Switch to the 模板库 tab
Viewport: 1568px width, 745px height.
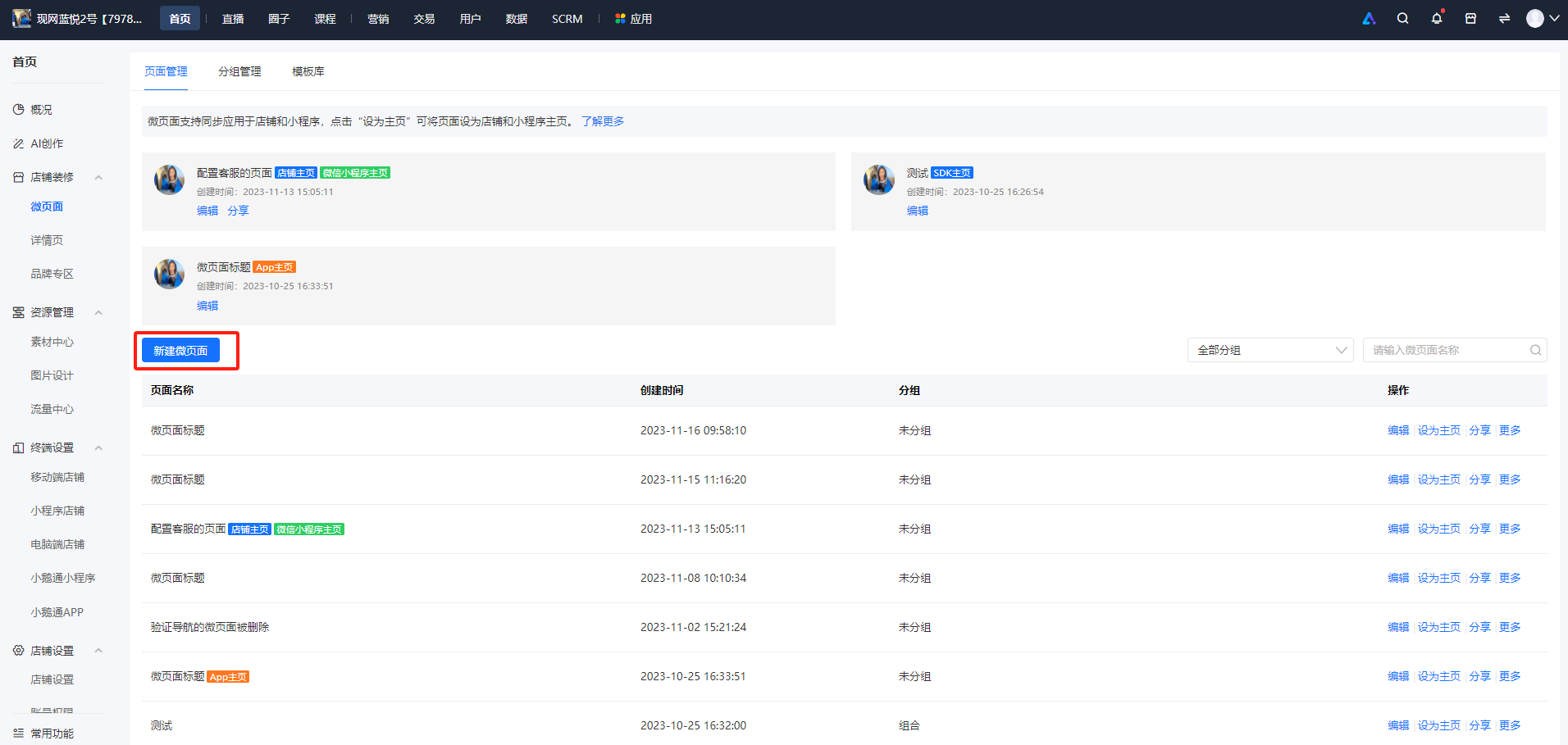pos(308,72)
